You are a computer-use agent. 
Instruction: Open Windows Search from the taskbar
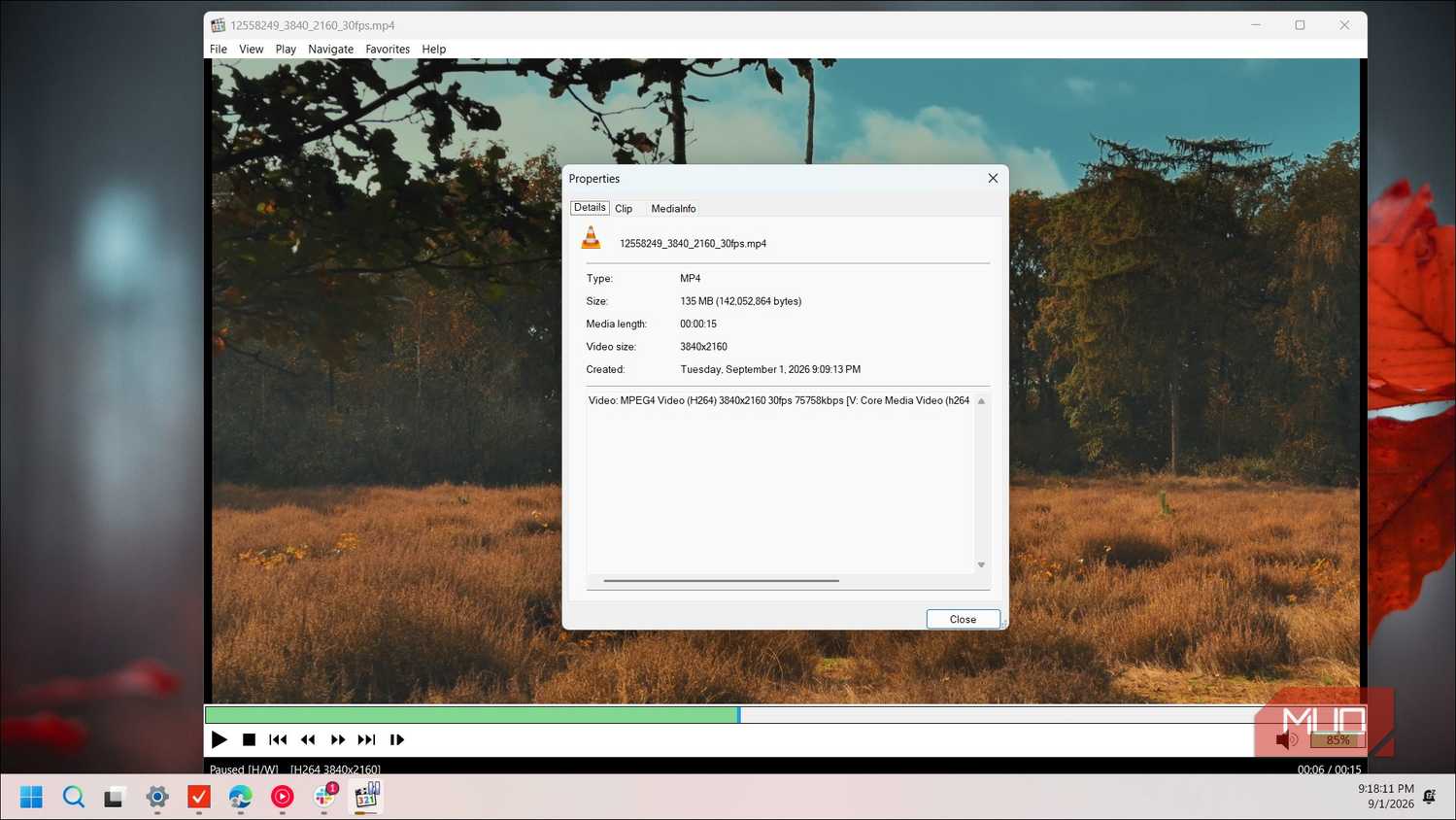73,797
